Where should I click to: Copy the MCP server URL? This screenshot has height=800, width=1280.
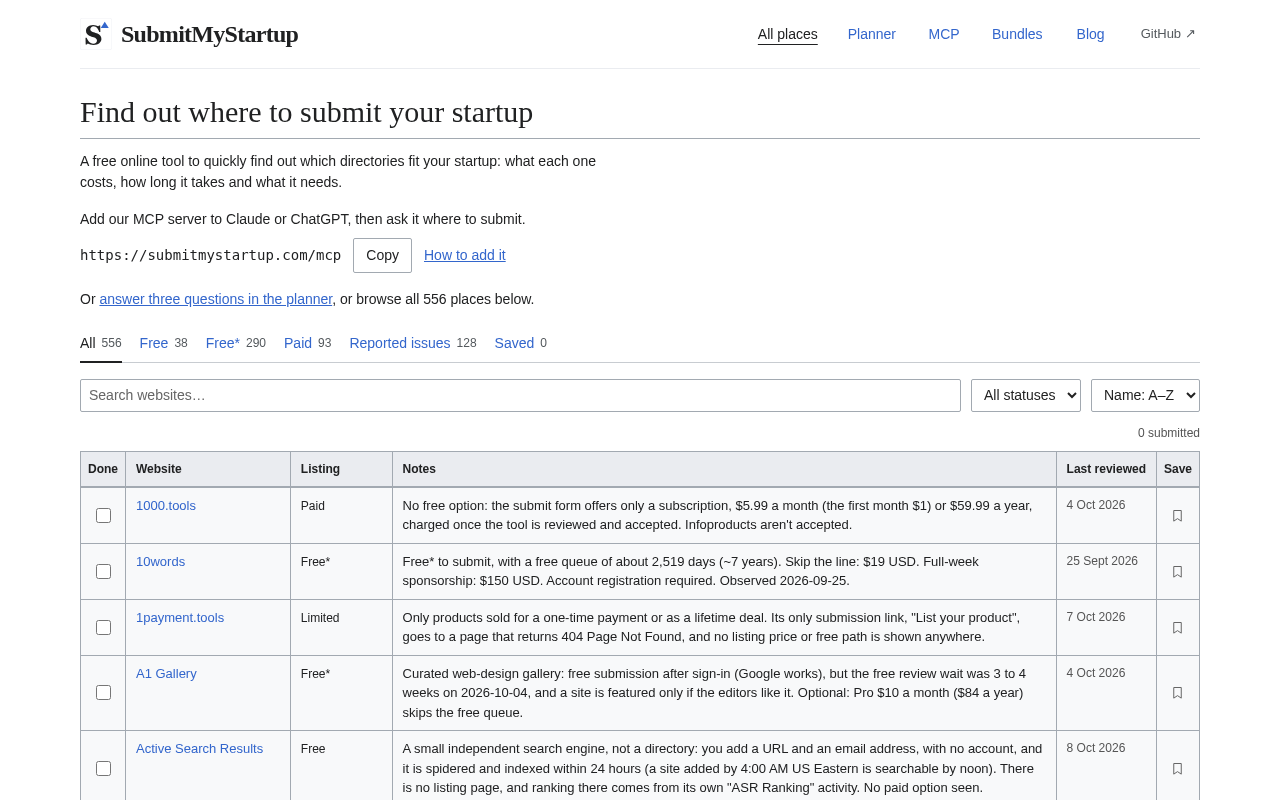point(382,255)
